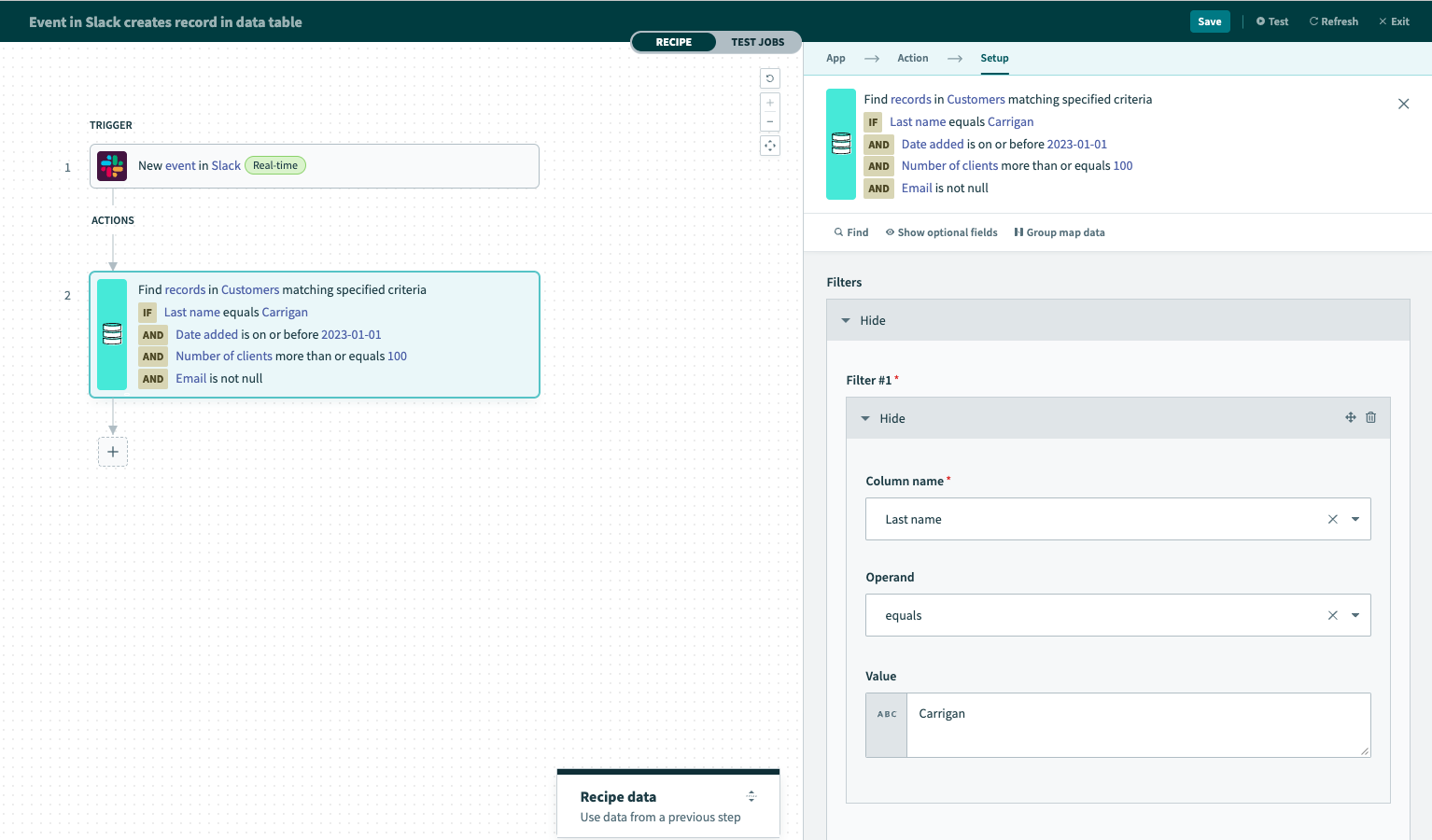Click the Test button in header
Viewport: 1432px width, 840px height.
[1272, 21]
